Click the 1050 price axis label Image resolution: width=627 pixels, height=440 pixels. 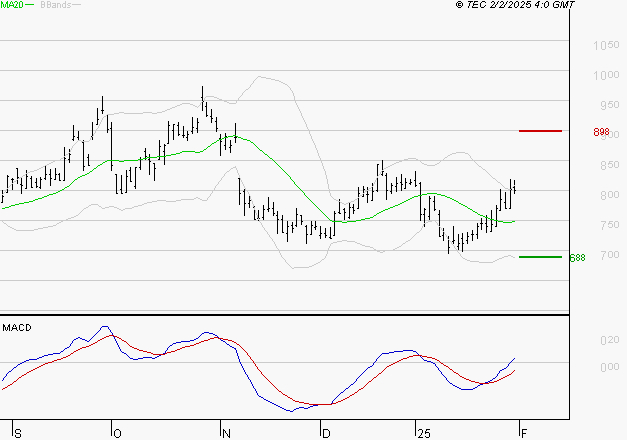click(x=606, y=45)
